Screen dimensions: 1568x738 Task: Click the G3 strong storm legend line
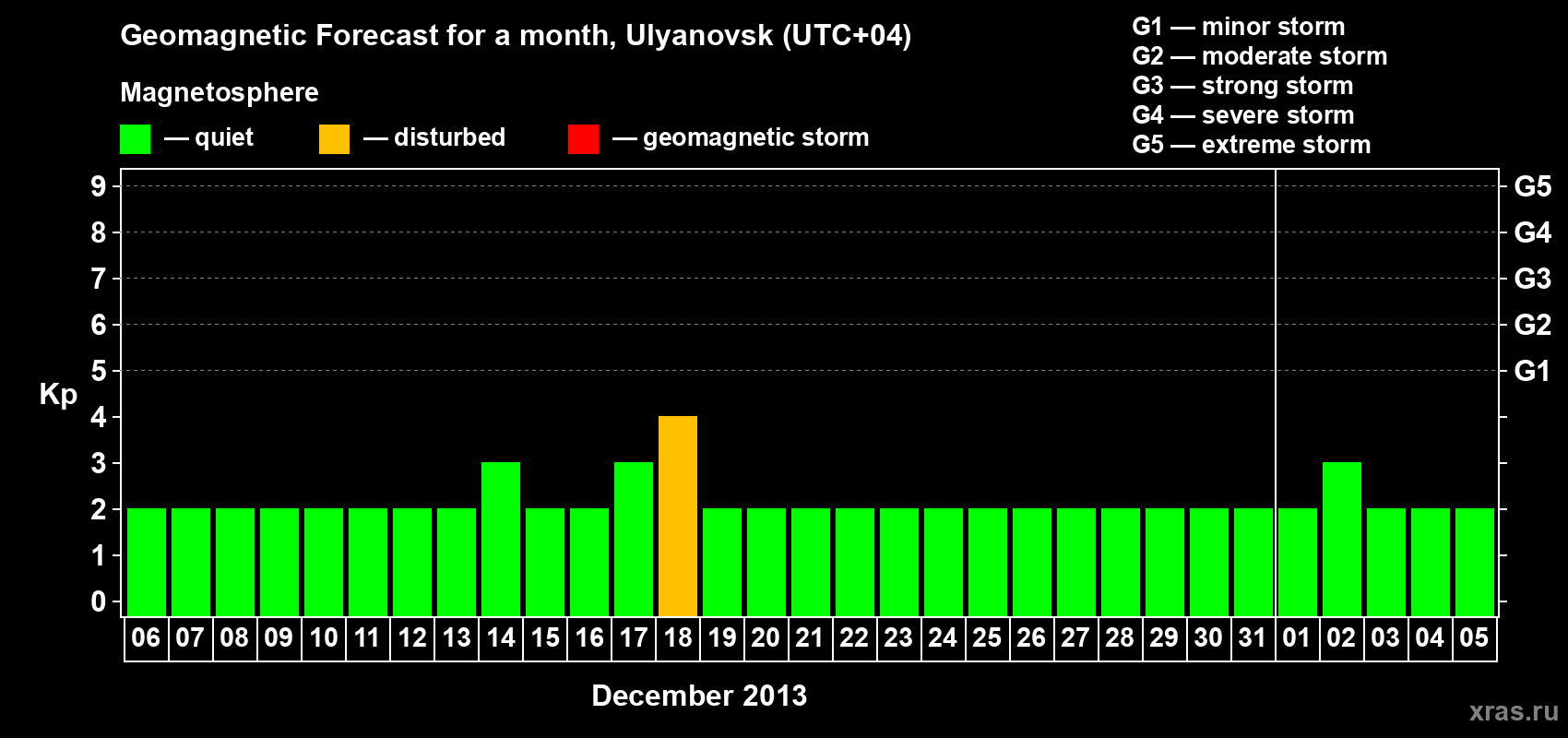coord(1242,86)
